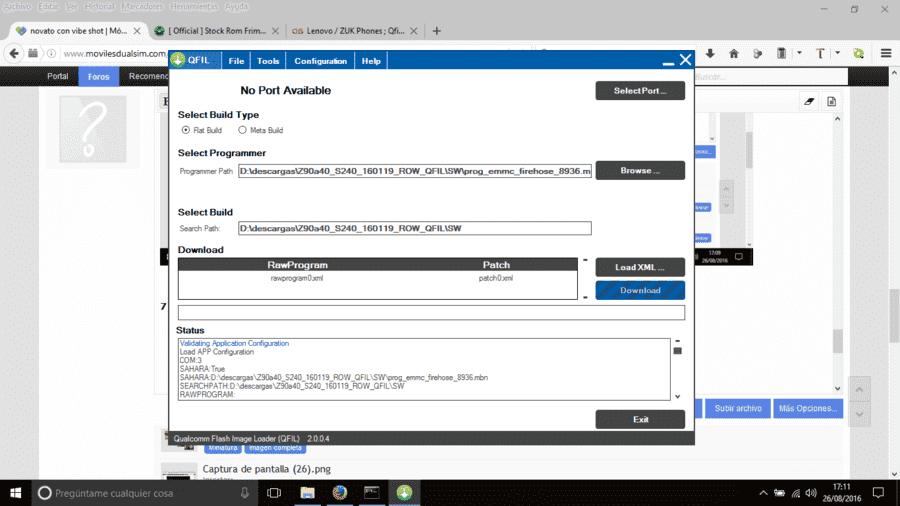Image resolution: width=900 pixels, height=506 pixels.
Task: Click Más Opciones button on forum
Action: point(808,408)
